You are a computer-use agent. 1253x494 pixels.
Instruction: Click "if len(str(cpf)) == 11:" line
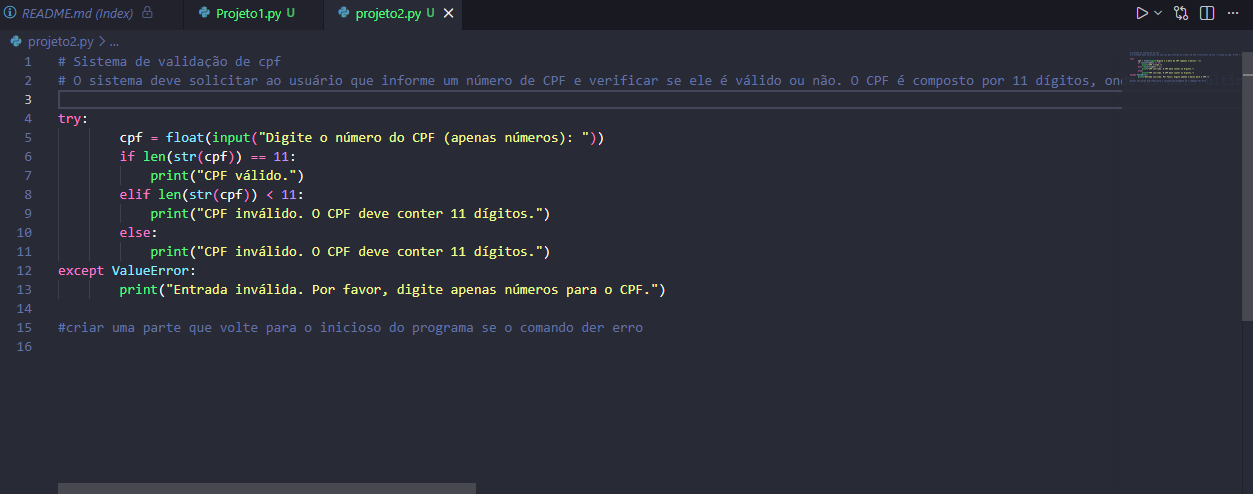coord(208,157)
